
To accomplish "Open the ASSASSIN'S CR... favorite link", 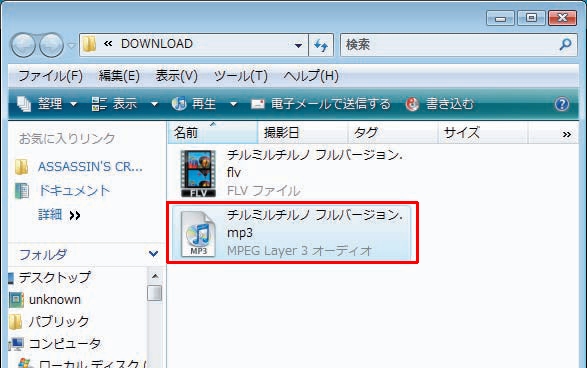I will point(90,167).
